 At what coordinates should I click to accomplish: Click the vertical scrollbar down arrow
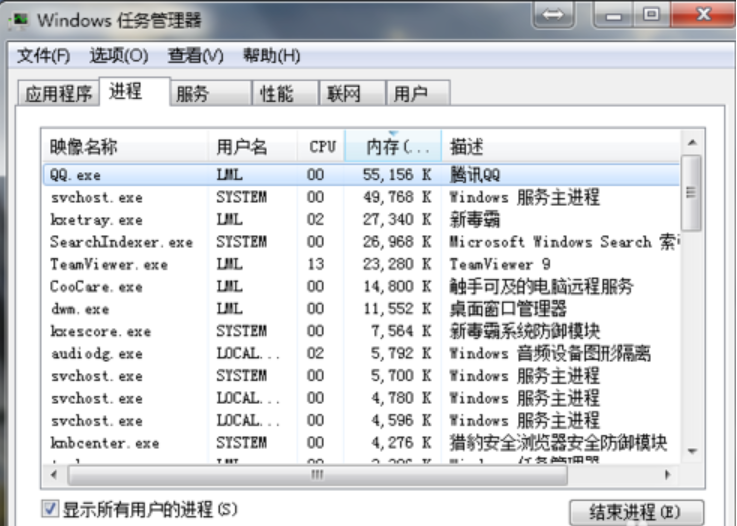point(690,451)
